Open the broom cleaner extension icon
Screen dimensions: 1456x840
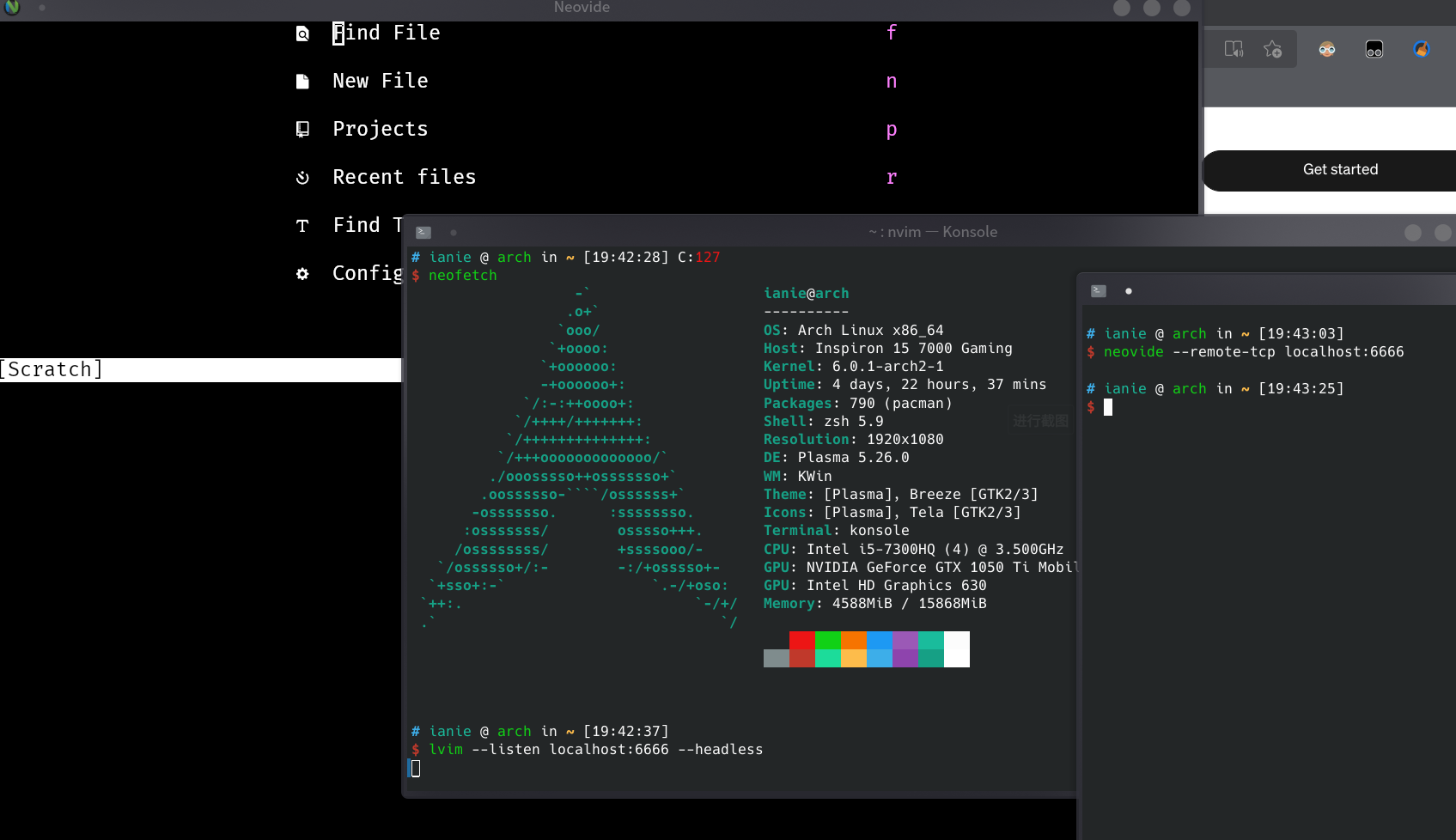click(x=1422, y=49)
